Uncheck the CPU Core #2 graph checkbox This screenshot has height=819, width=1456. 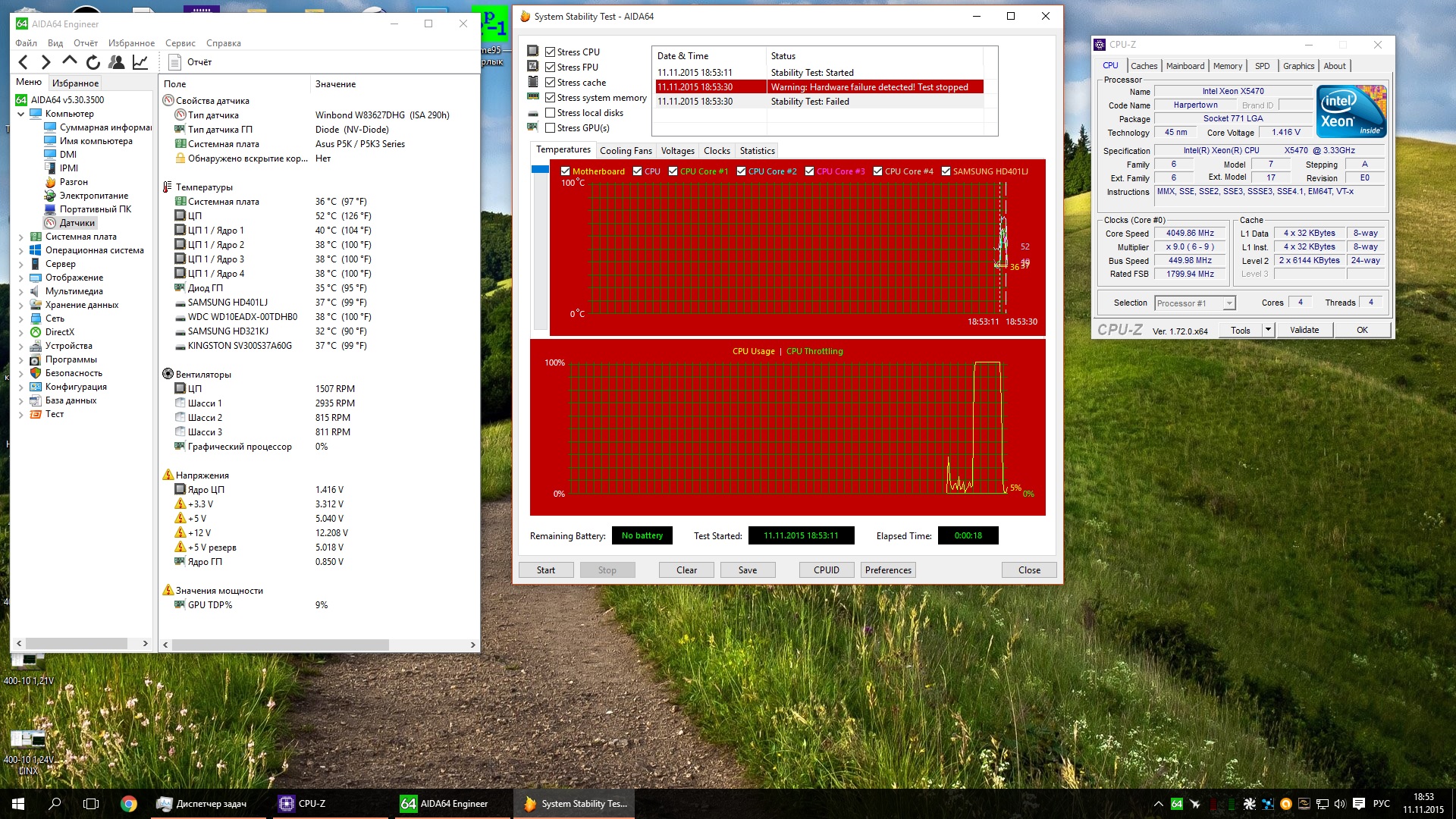point(741,171)
